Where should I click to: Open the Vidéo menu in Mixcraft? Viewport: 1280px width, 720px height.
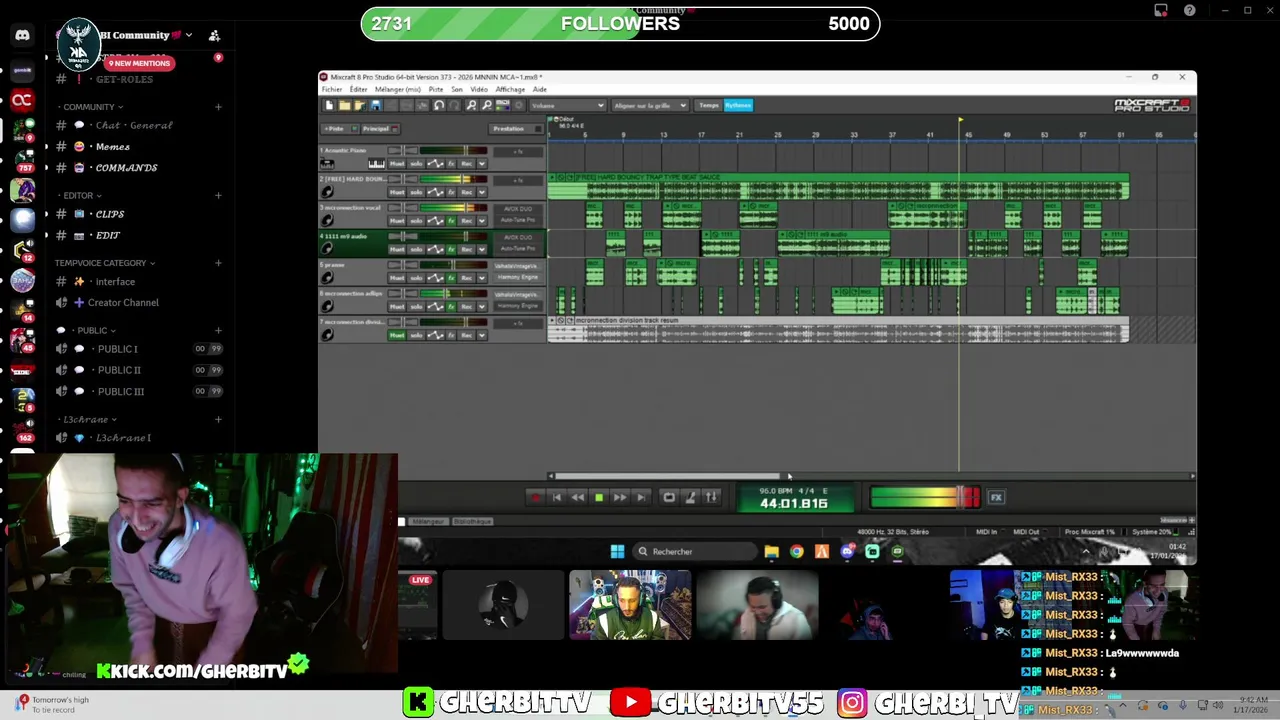pyautogui.click(x=479, y=89)
